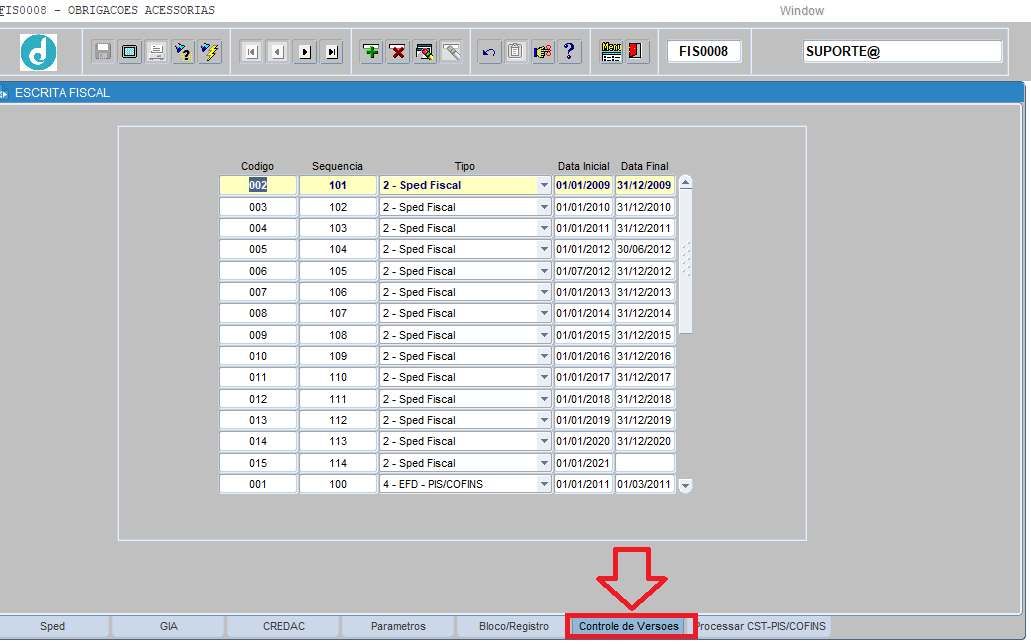Click the SUPORTE@ user field
The height and width of the screenshot is (644, 1031).
point(902,51)
